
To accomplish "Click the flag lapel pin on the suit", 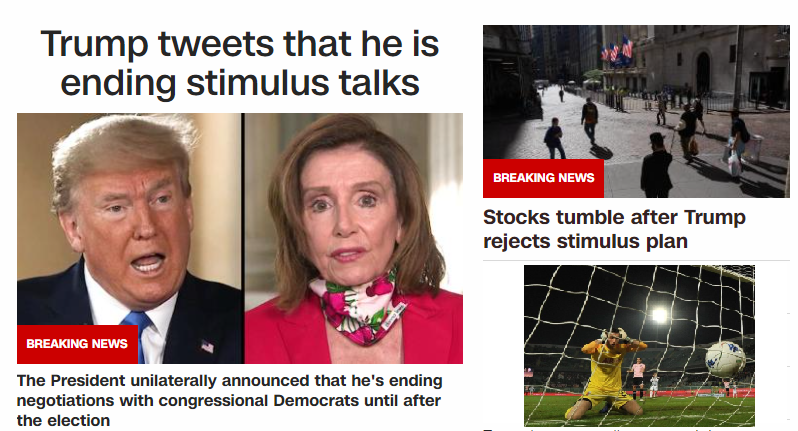I will click(207, 347).
